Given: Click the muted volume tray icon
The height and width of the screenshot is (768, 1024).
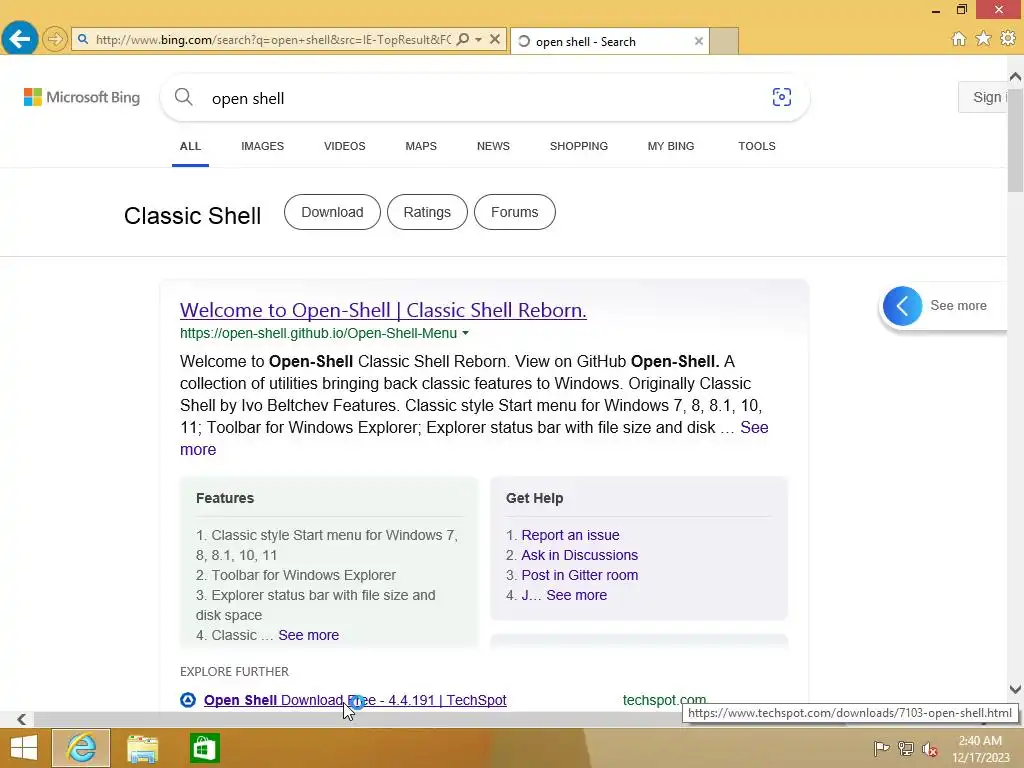Looking at the screenshot, I should pos(930,749).
